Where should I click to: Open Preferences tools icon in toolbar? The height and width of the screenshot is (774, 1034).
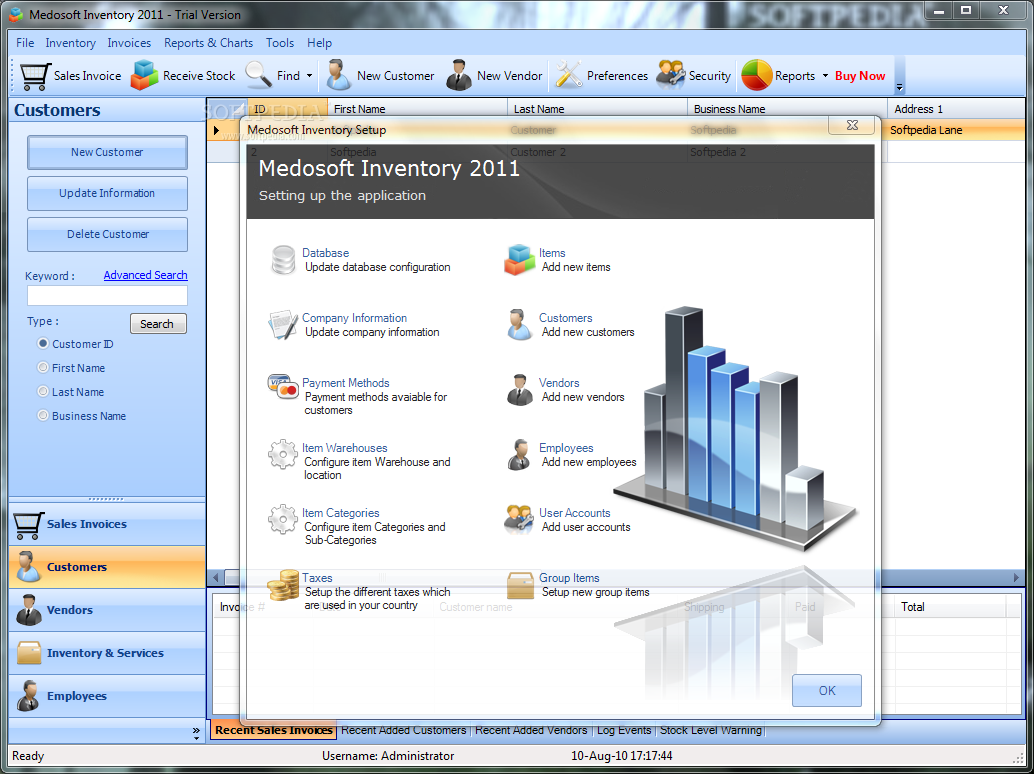point(568,75)
